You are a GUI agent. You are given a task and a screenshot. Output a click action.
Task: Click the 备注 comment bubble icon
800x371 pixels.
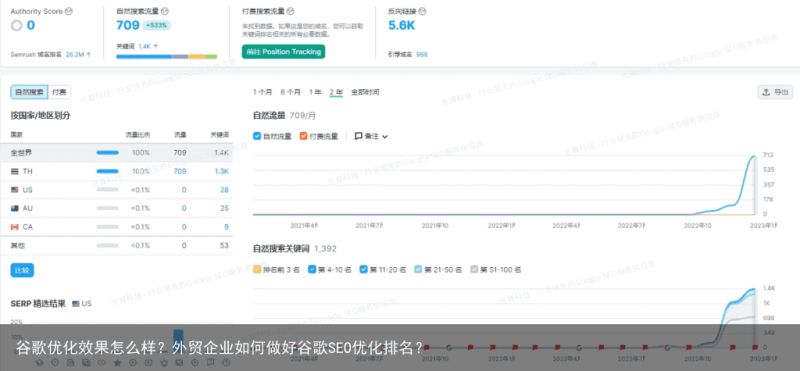(358, 136)
